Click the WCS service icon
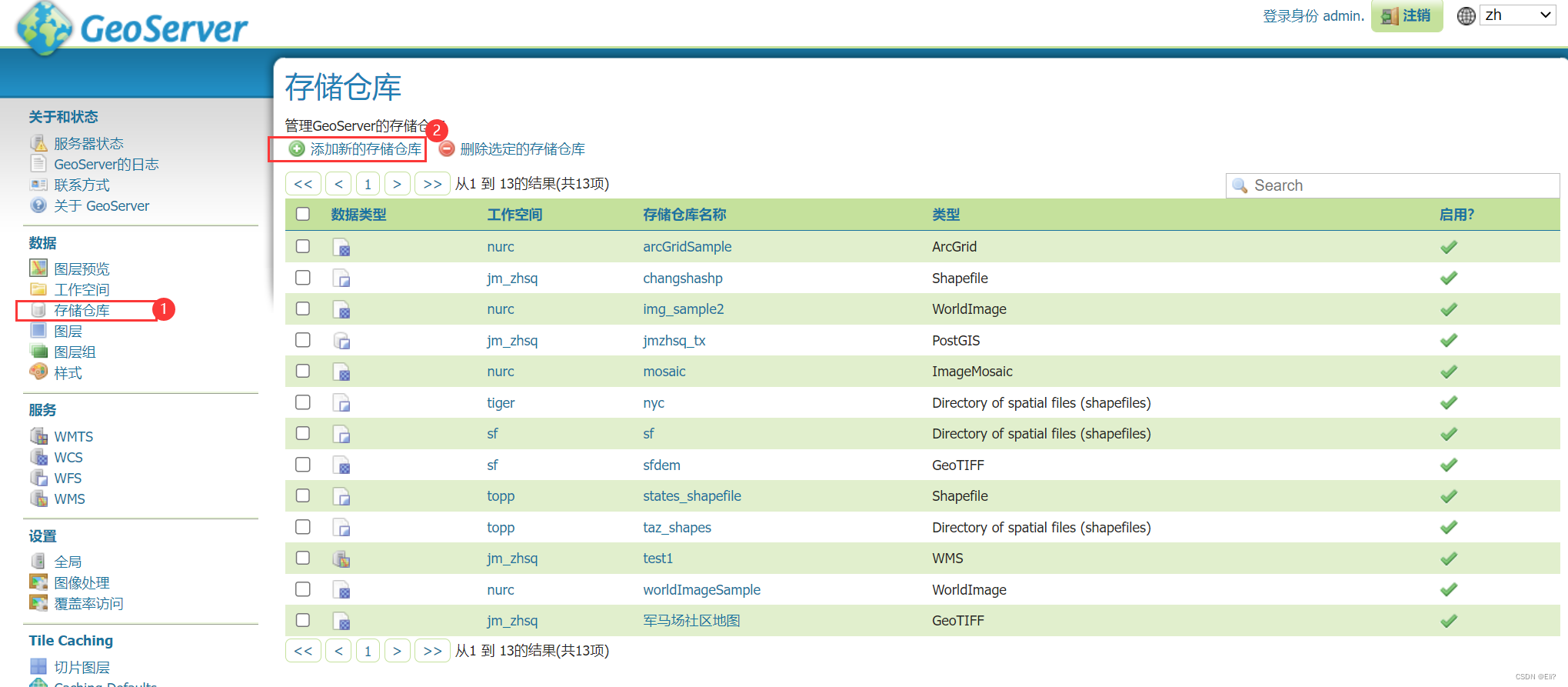Image resolution: width=1568 pixels, height=687 pixels. click(38, 457)
